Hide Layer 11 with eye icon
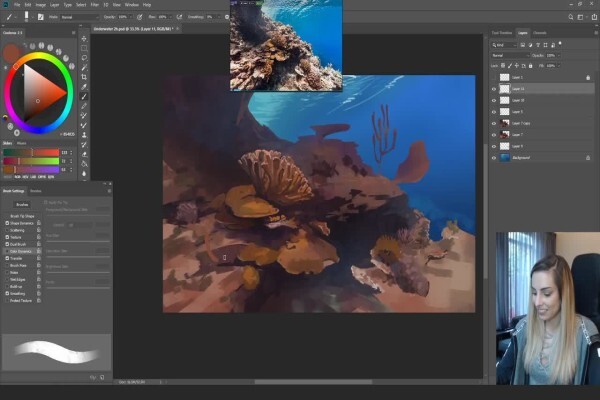 tap(494, 89)
